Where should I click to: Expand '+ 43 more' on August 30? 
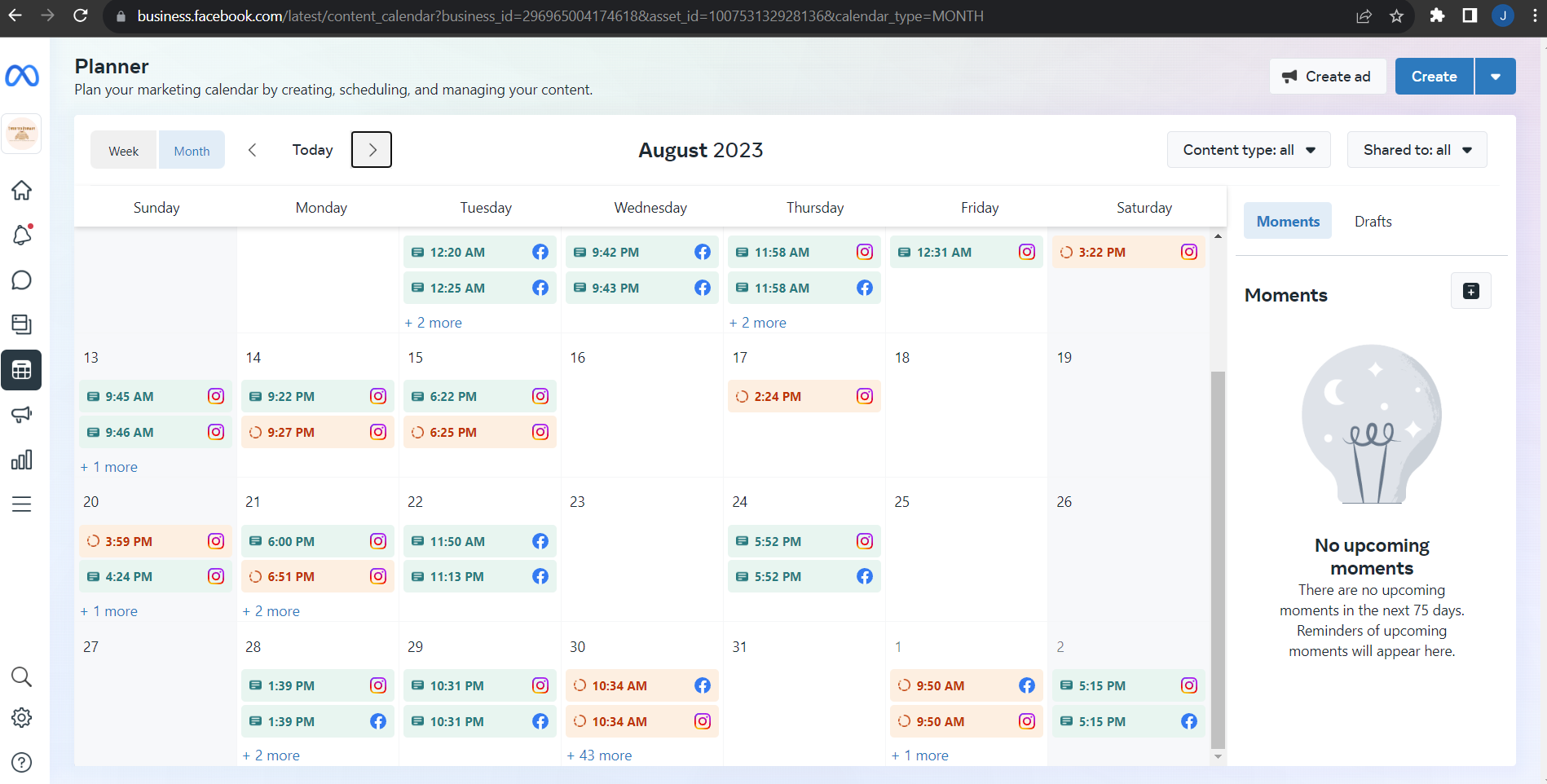[x=600, y=755]
